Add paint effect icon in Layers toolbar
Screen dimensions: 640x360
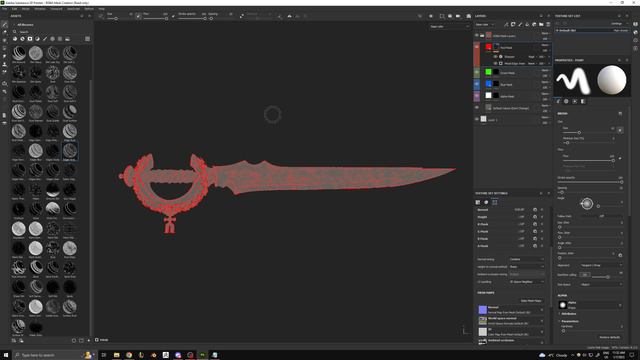click(x=506, y=24)
